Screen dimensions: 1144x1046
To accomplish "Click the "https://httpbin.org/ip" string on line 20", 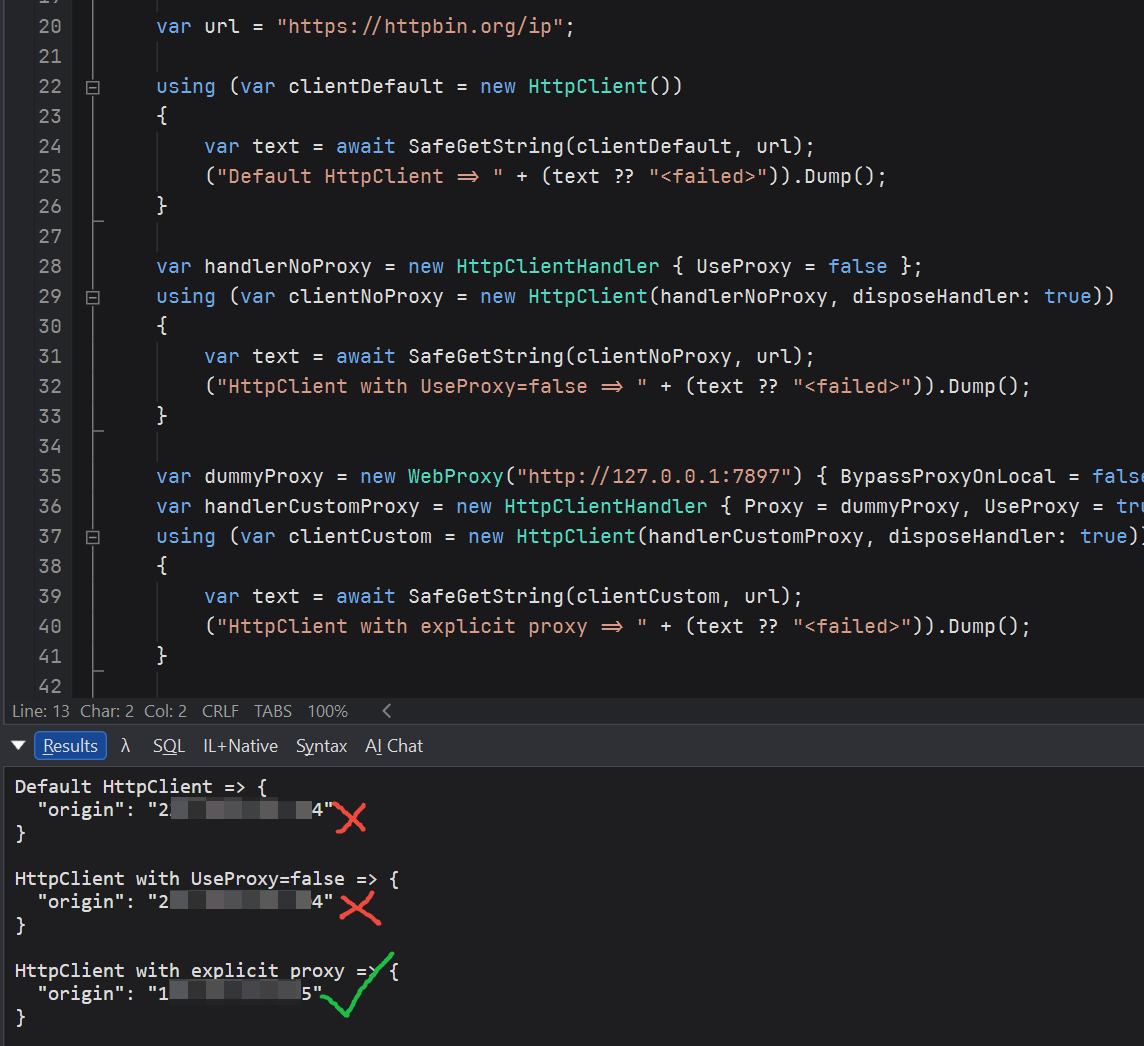I will tap(420, 27).
